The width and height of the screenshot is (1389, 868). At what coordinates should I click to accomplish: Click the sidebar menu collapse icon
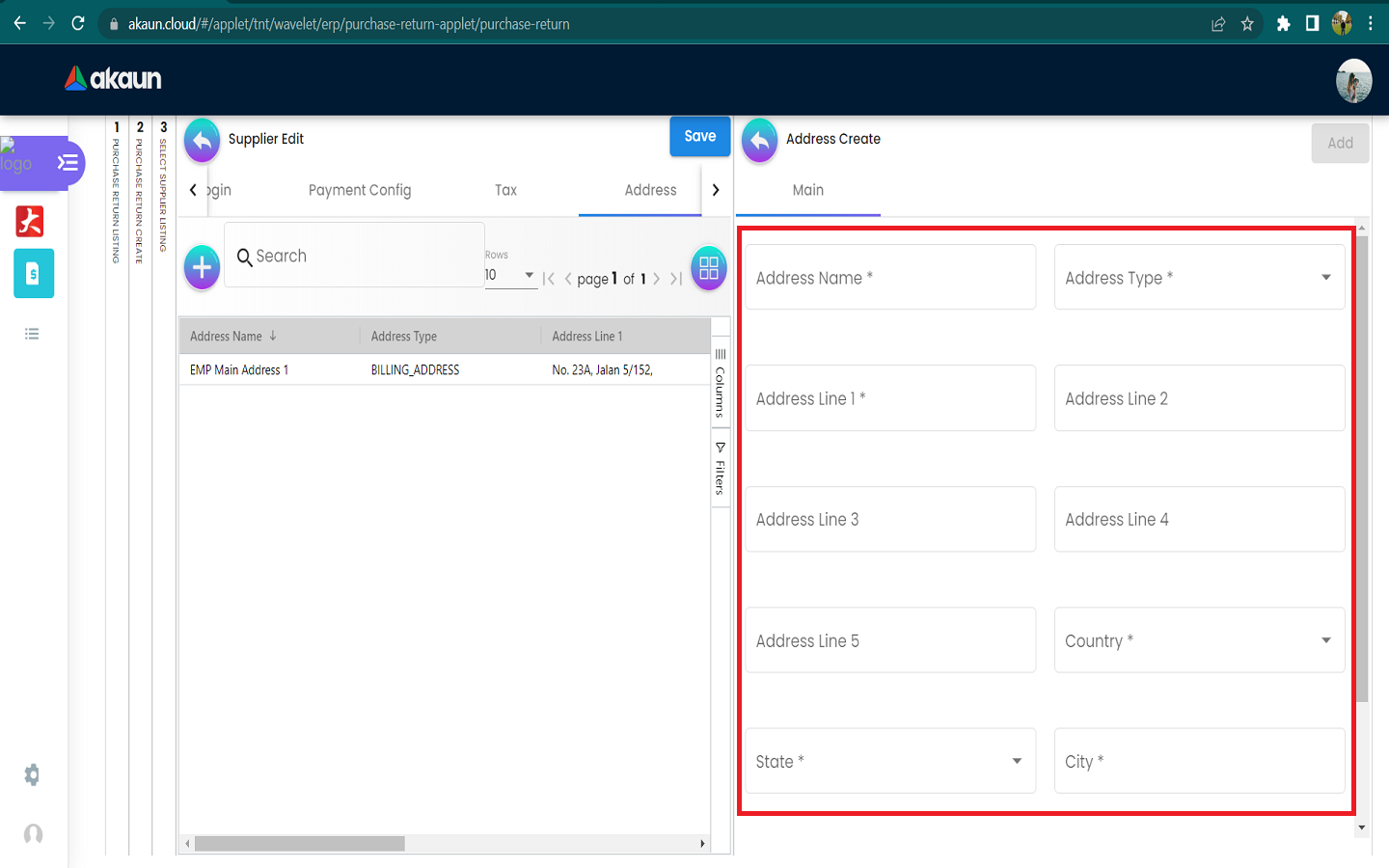68,162
